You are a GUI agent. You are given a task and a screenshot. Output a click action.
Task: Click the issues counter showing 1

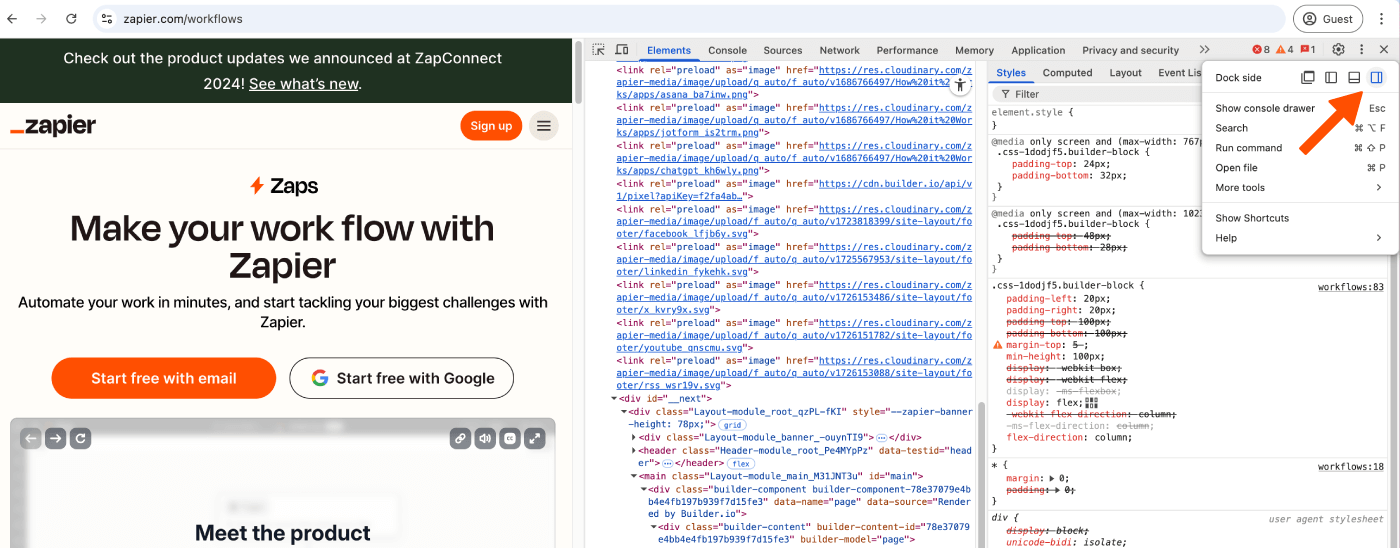[1308, 50]
